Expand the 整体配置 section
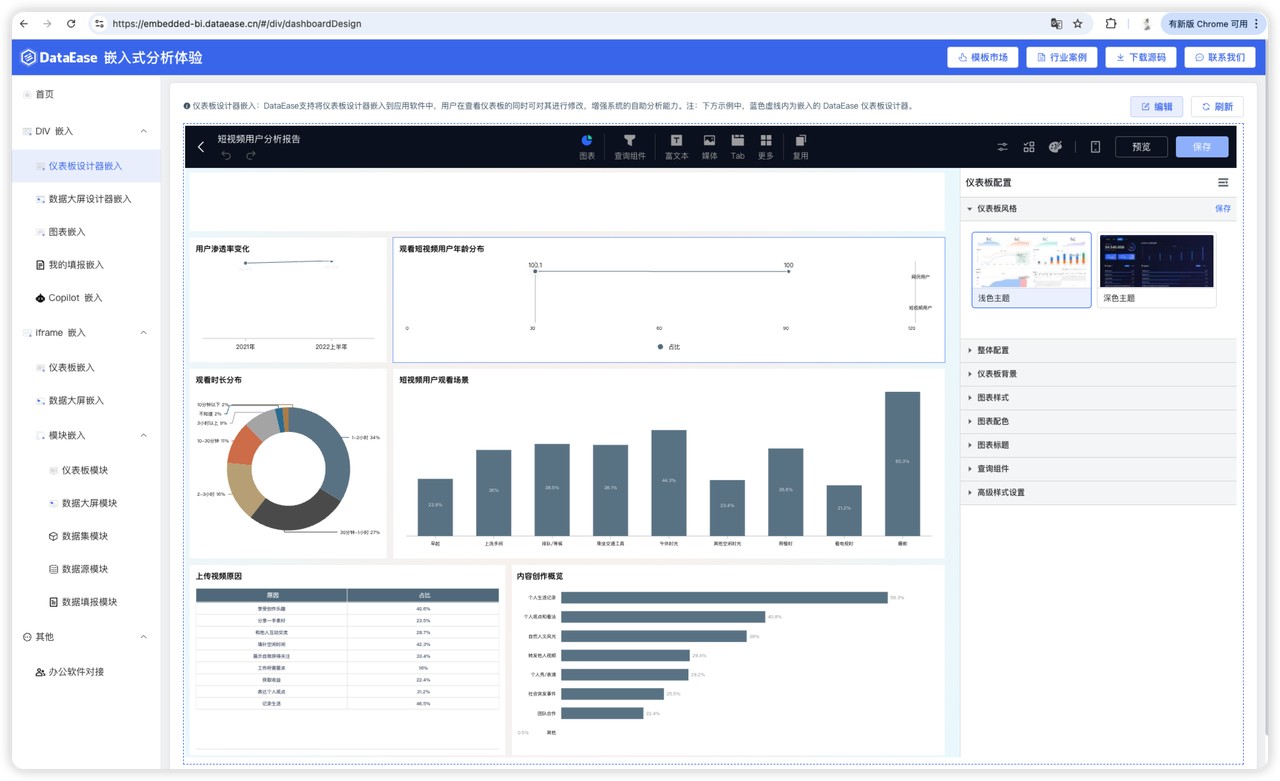This screenshot has width=1280, height=781. pyautogui.click(x=993, y=350)
